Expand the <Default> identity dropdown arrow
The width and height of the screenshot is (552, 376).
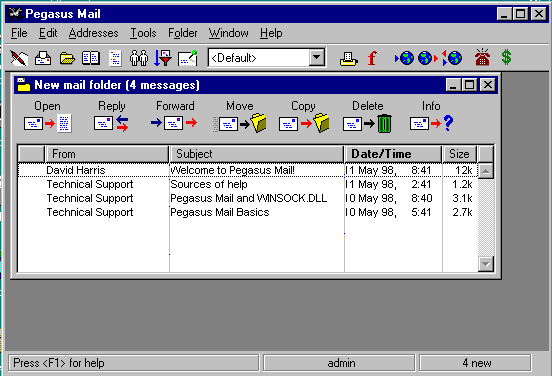coord(317,57)
